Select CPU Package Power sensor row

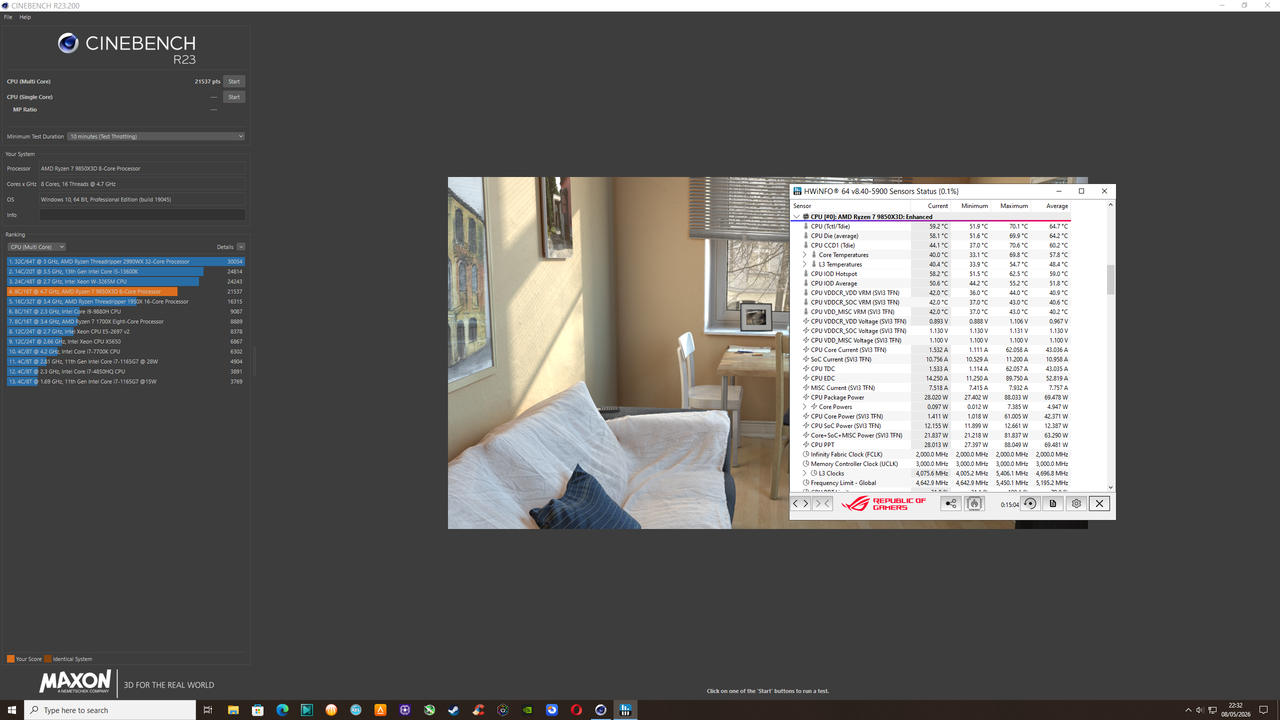coord(937,397)
